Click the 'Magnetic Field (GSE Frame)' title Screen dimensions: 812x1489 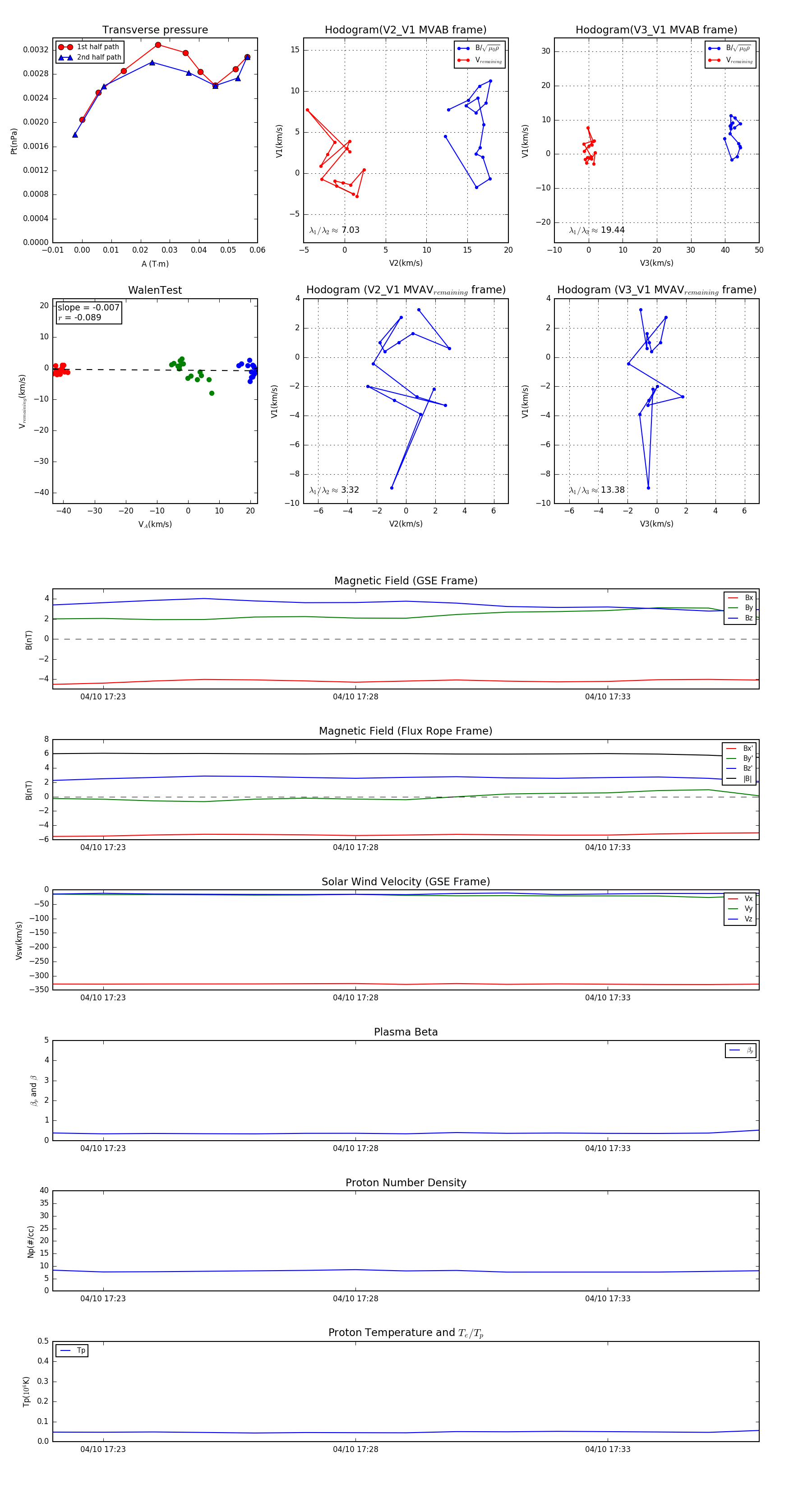click(406, 581)
